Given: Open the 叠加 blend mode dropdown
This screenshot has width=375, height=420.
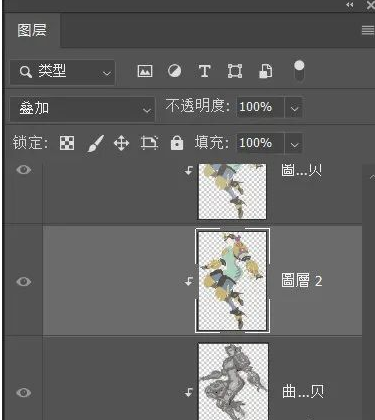Looking at the screenshot, I should point(82,109).
